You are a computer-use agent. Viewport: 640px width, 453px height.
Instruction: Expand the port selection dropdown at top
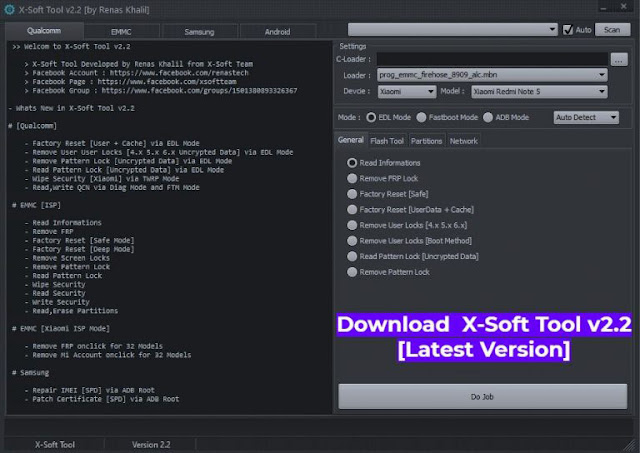(x=453, y=30)
